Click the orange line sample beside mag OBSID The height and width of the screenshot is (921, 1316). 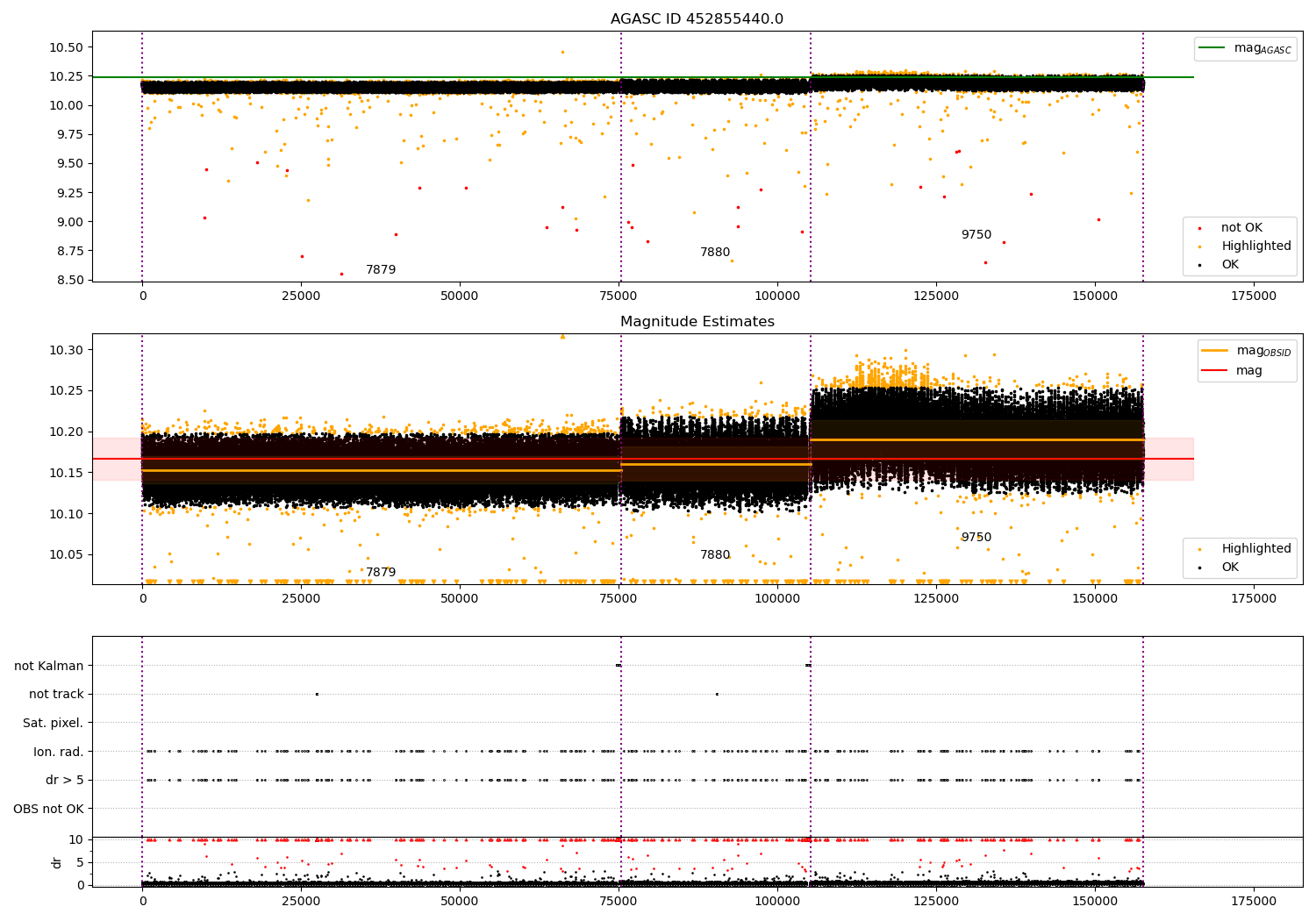(x=1215, y=351)
